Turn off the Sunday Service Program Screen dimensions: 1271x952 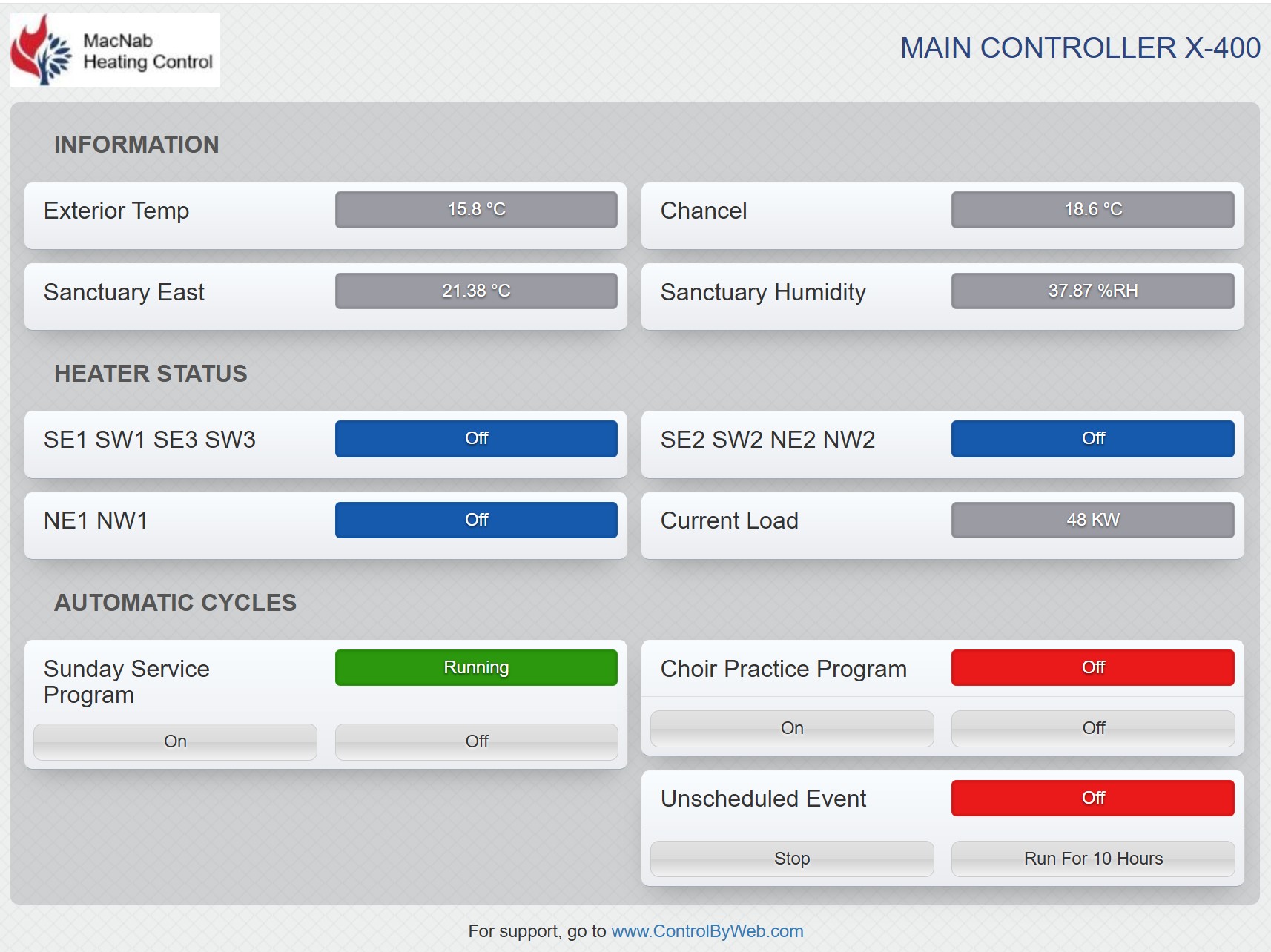point(476,741)
